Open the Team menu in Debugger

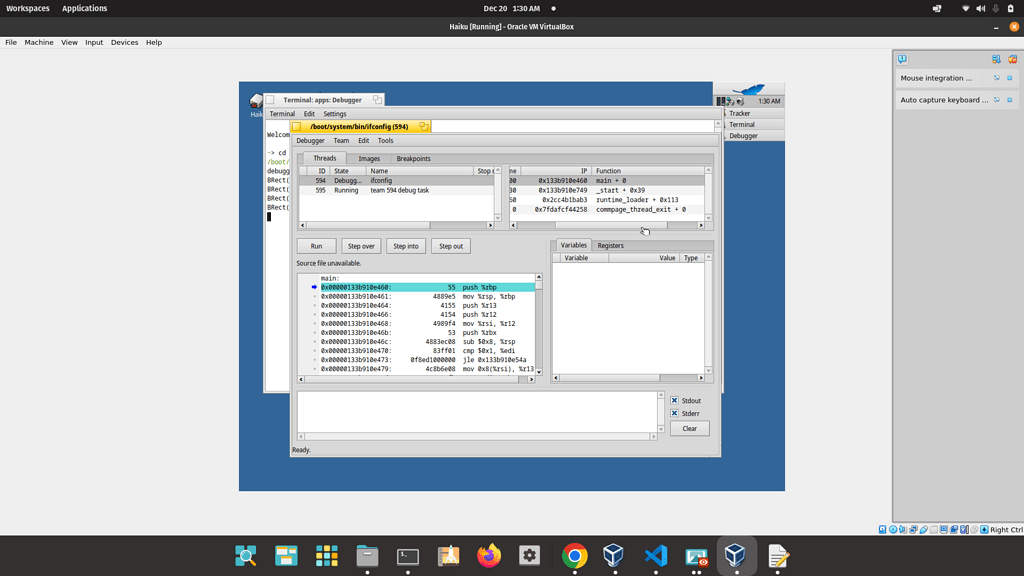coord(341,140)
